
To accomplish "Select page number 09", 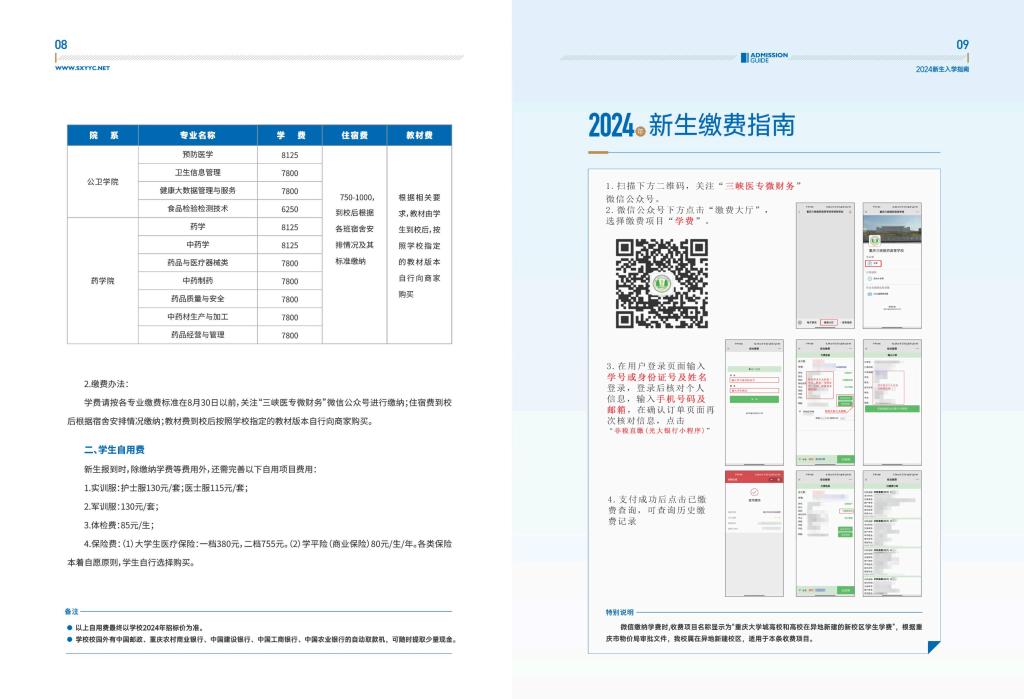I will 962,44.
